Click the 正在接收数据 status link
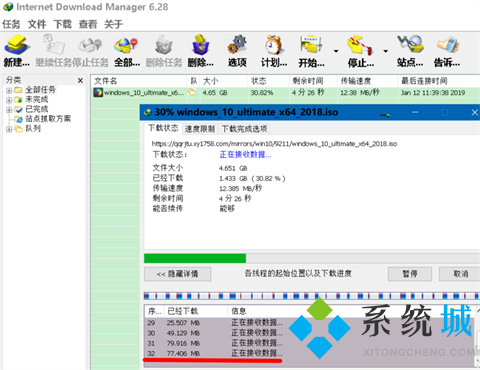480x370 pixels. pos(245,154)
